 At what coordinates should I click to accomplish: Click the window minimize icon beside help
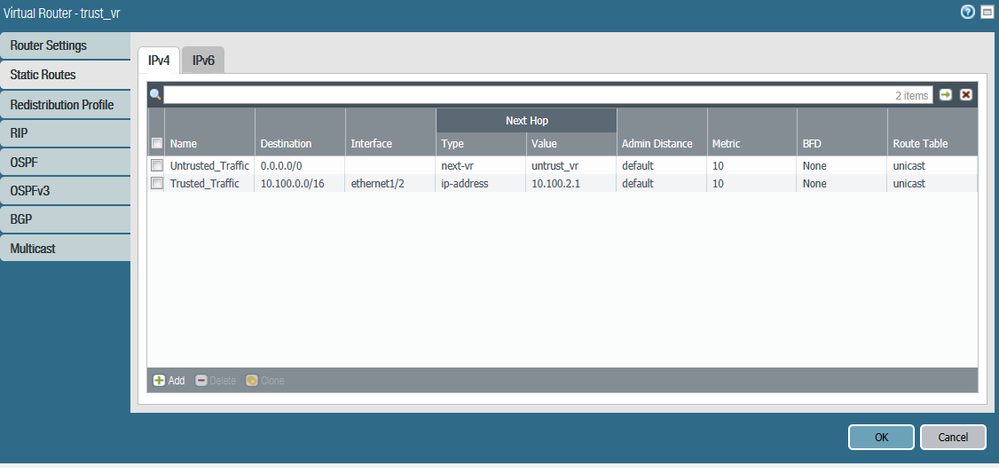pos(986,12)
